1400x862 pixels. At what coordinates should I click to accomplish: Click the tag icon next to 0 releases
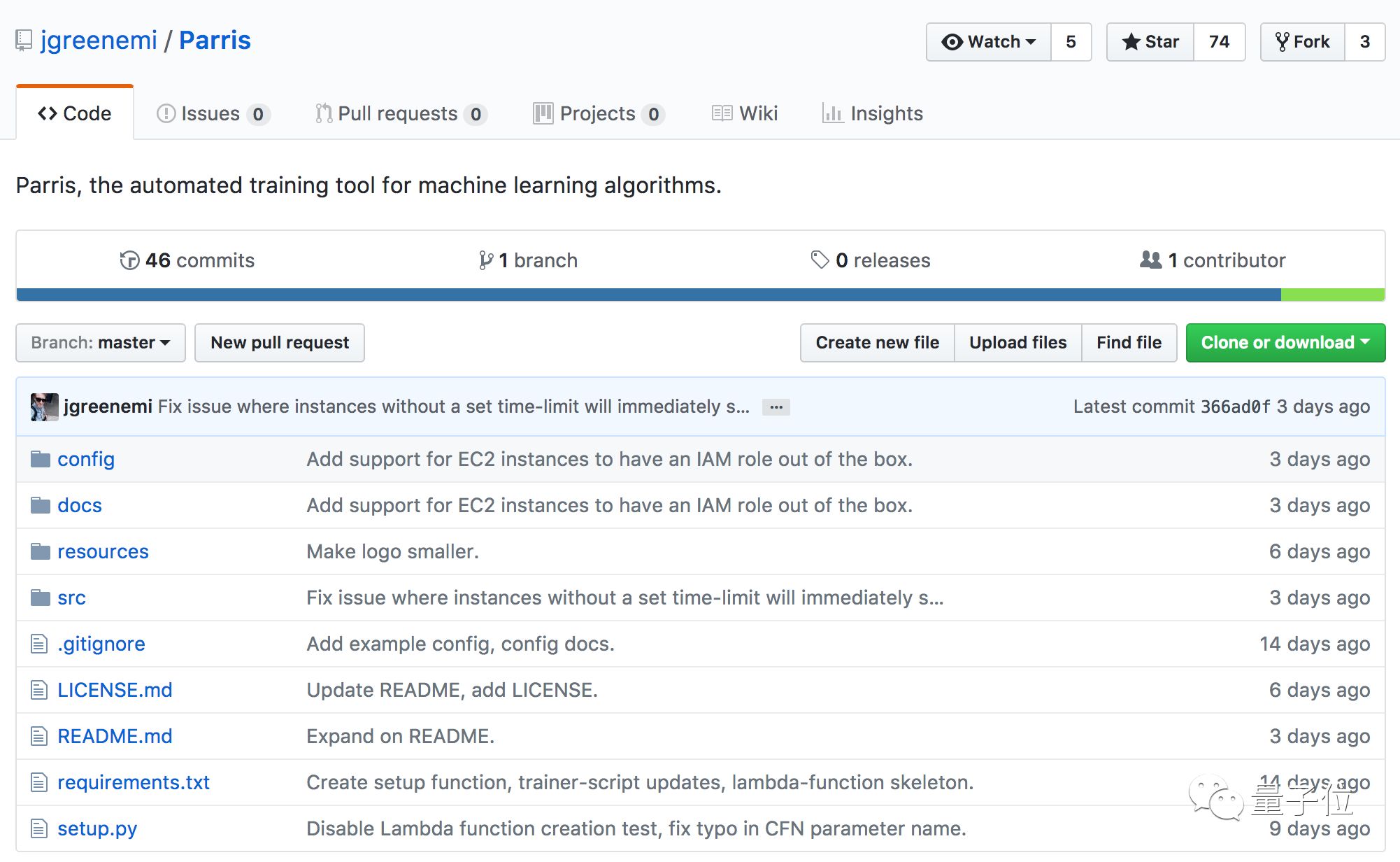pos(820,260)
